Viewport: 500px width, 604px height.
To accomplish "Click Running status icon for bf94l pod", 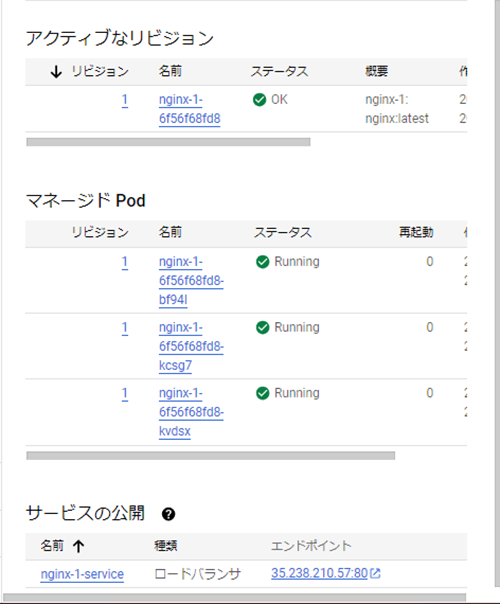I will point(263,262).
